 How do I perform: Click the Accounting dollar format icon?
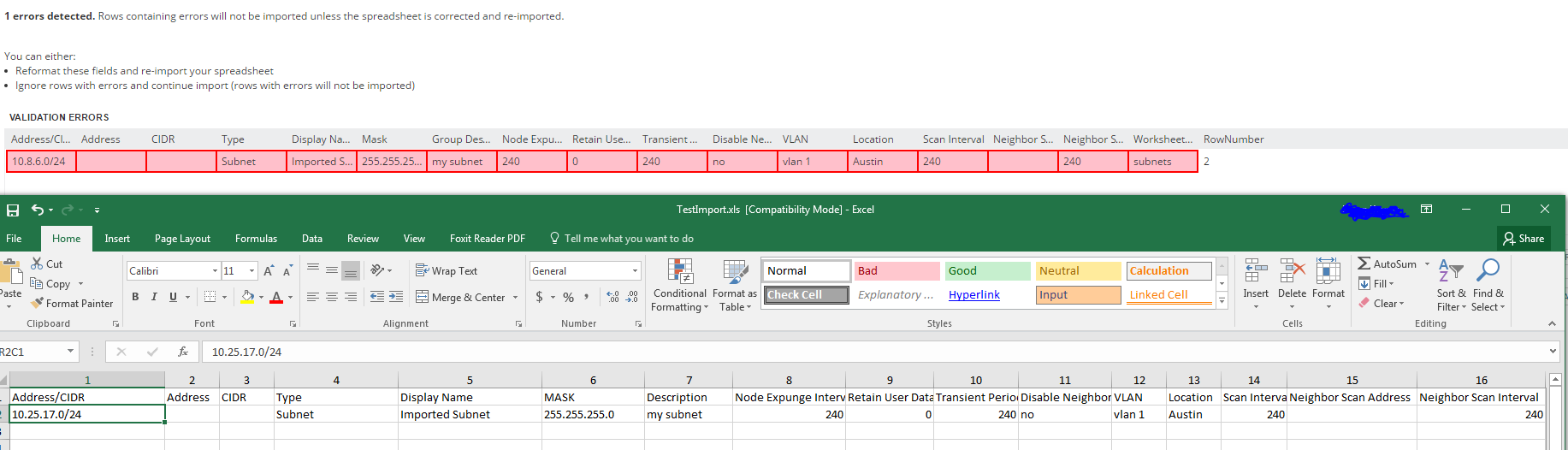[539, 297]
